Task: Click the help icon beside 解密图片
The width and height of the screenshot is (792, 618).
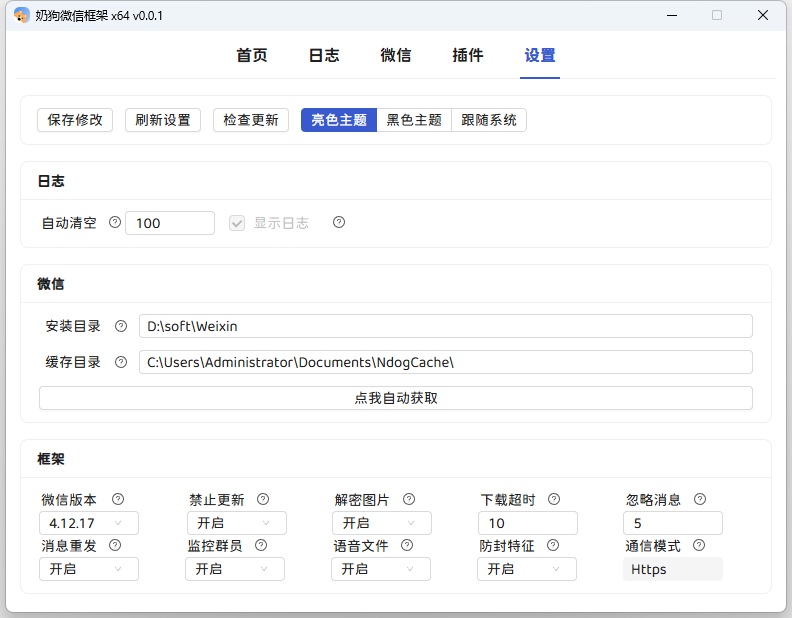Action: tap(408, 500)
